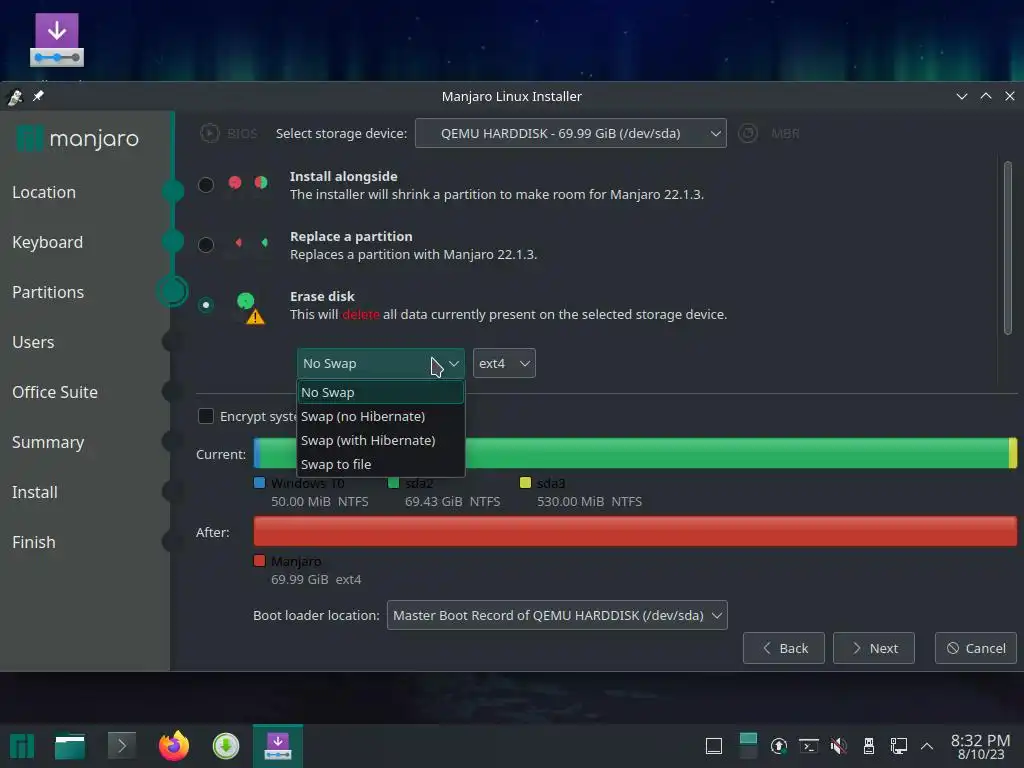Click the MBR partition table icon

coord(748,133)
